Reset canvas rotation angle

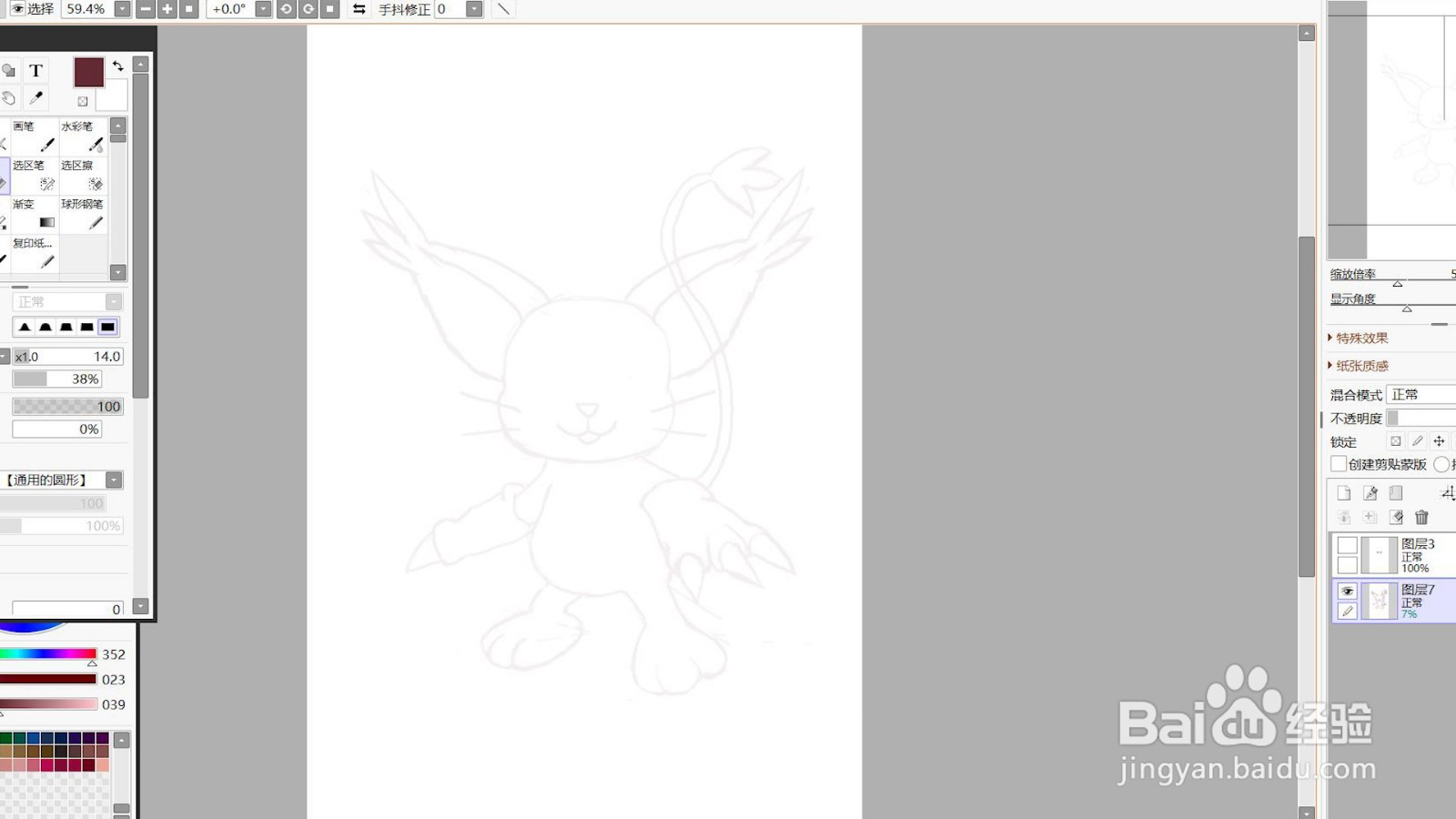point(330,9)
